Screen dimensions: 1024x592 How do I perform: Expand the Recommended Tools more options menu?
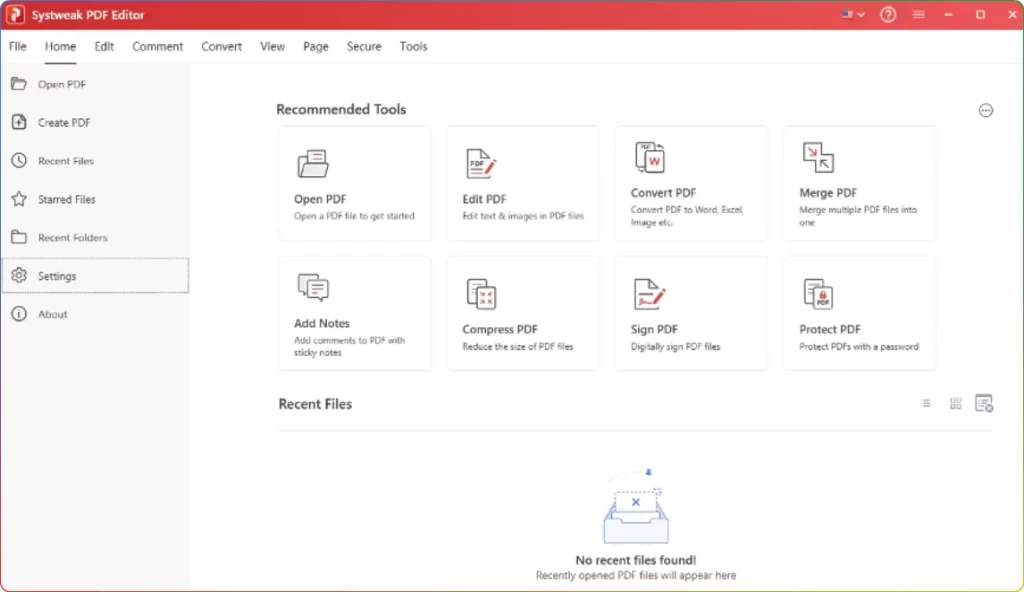[x=985, y=110]
